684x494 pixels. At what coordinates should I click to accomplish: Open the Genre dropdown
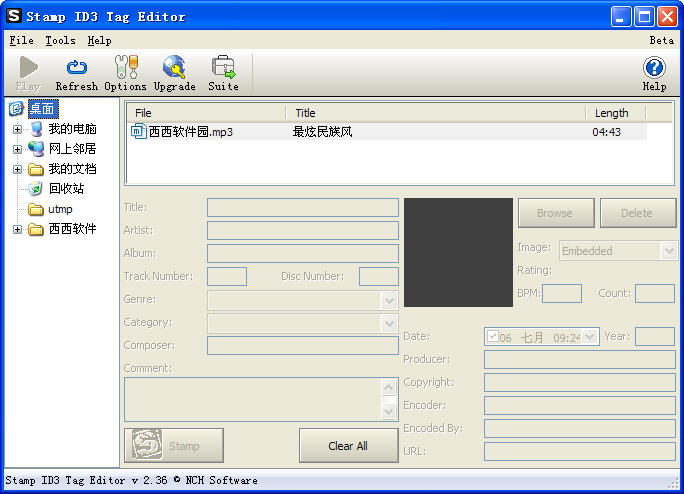[389, 300]
